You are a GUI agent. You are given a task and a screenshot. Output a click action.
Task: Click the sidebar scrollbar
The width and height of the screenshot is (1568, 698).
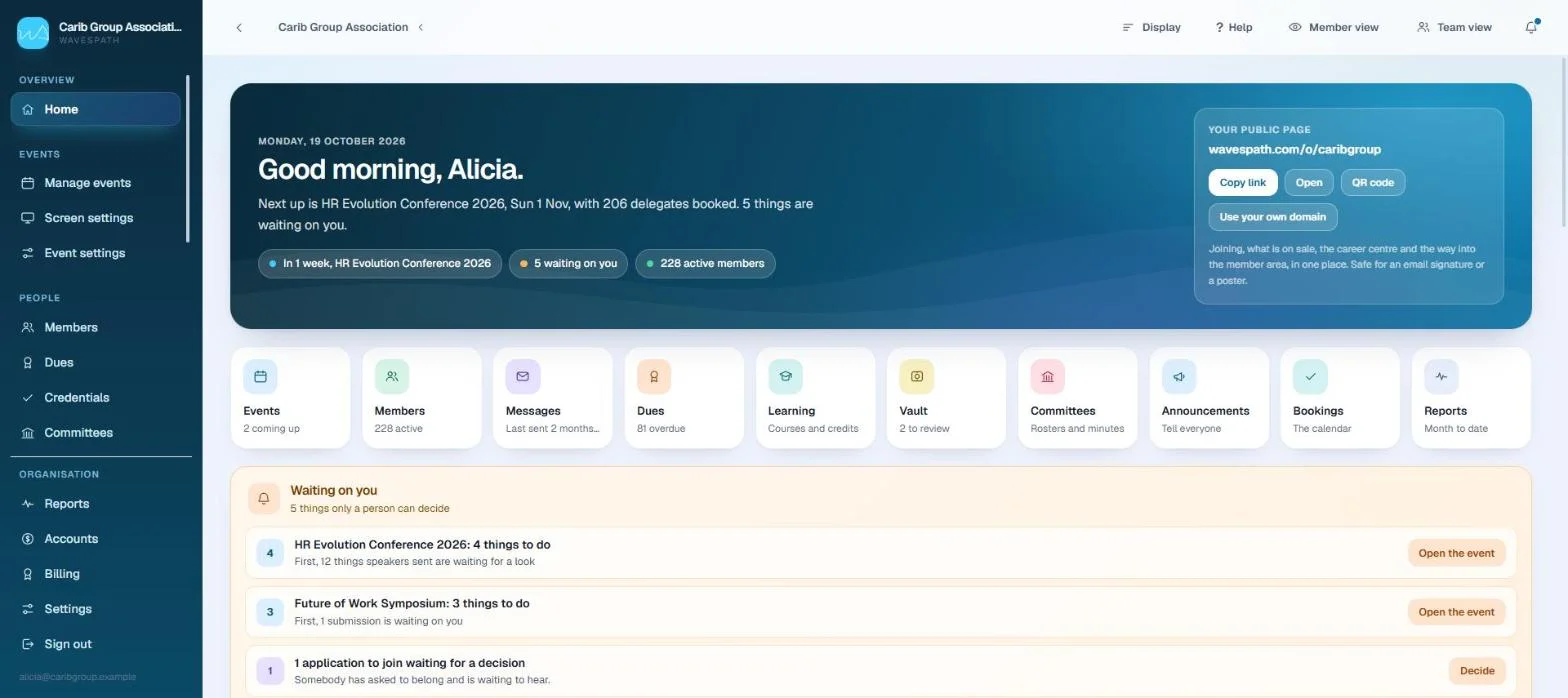[x=188, y=160]
